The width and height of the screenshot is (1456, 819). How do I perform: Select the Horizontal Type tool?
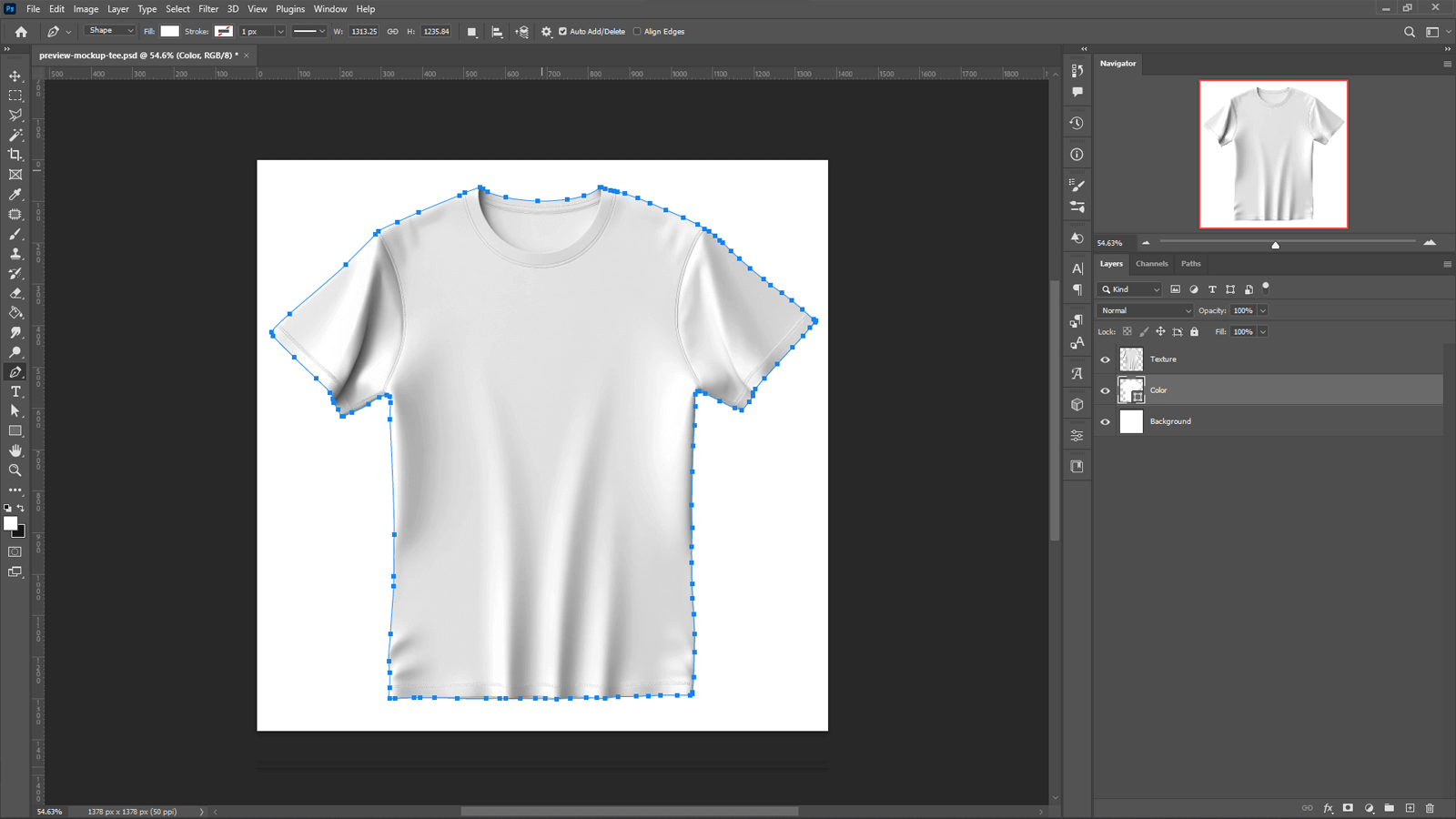15,391
